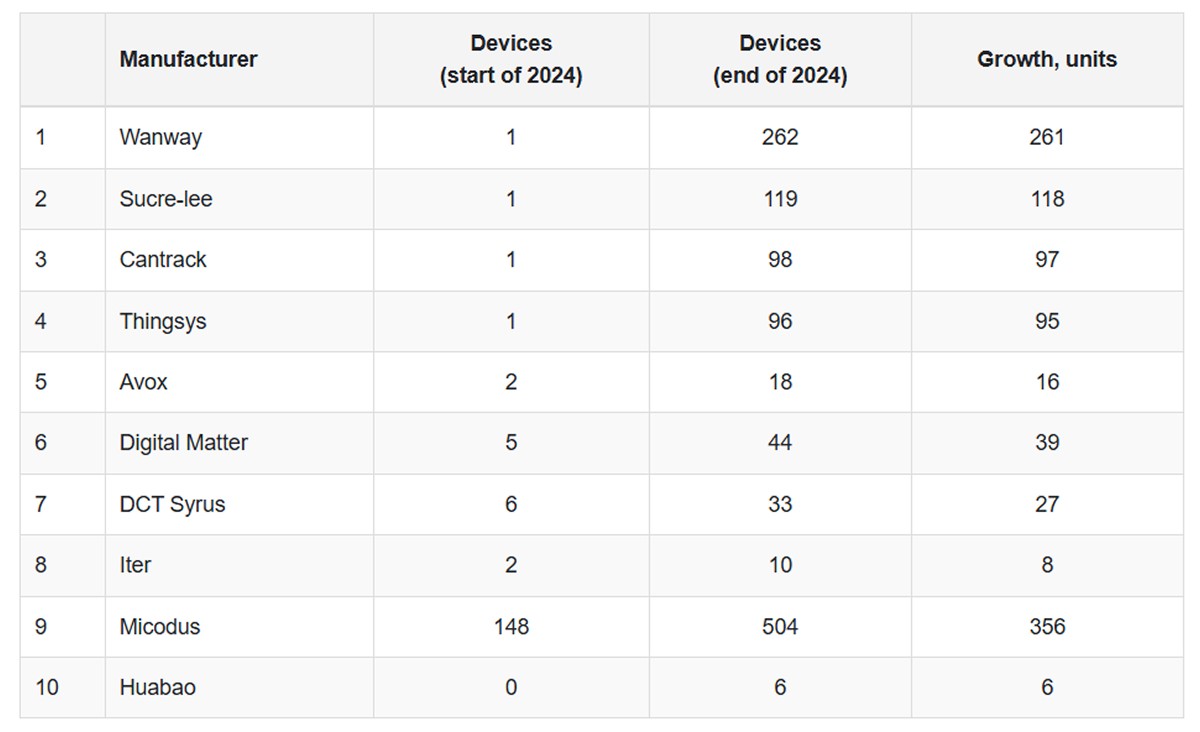Screen dimensions: 1200x732
Task: Click the Iter manufacturer name
Action: click(135, 565)
